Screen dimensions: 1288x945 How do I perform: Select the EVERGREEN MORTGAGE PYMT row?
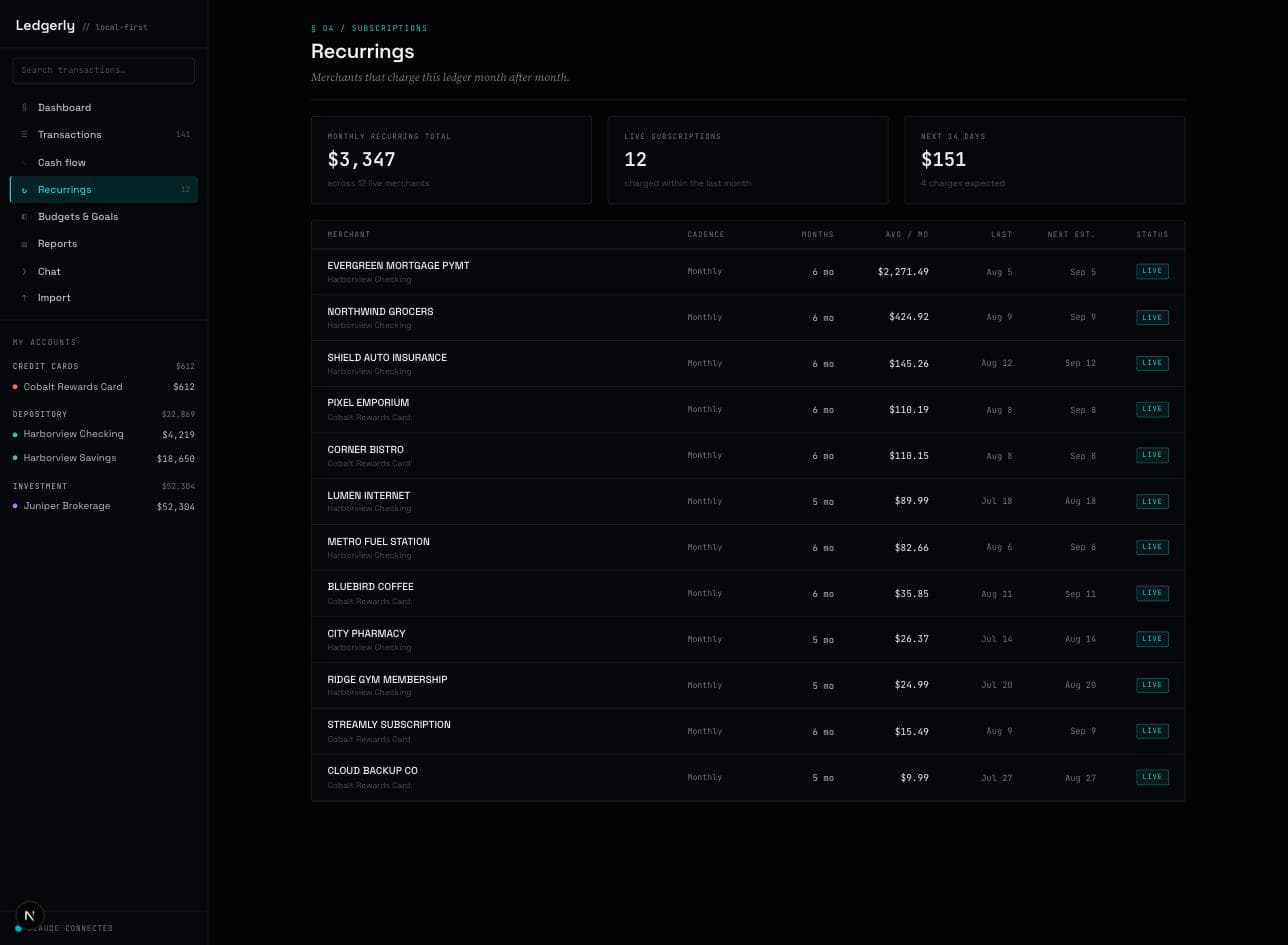point(748,272)
